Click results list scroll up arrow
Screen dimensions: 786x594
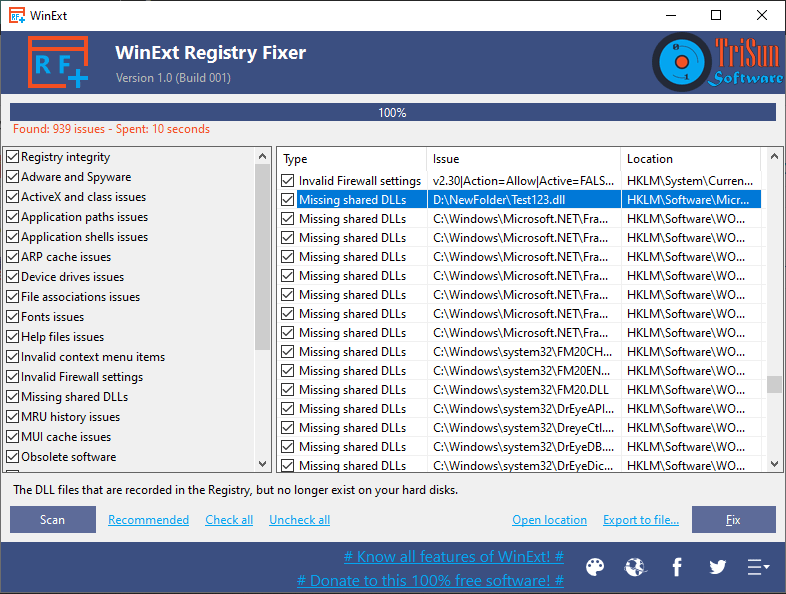[774, 156]
